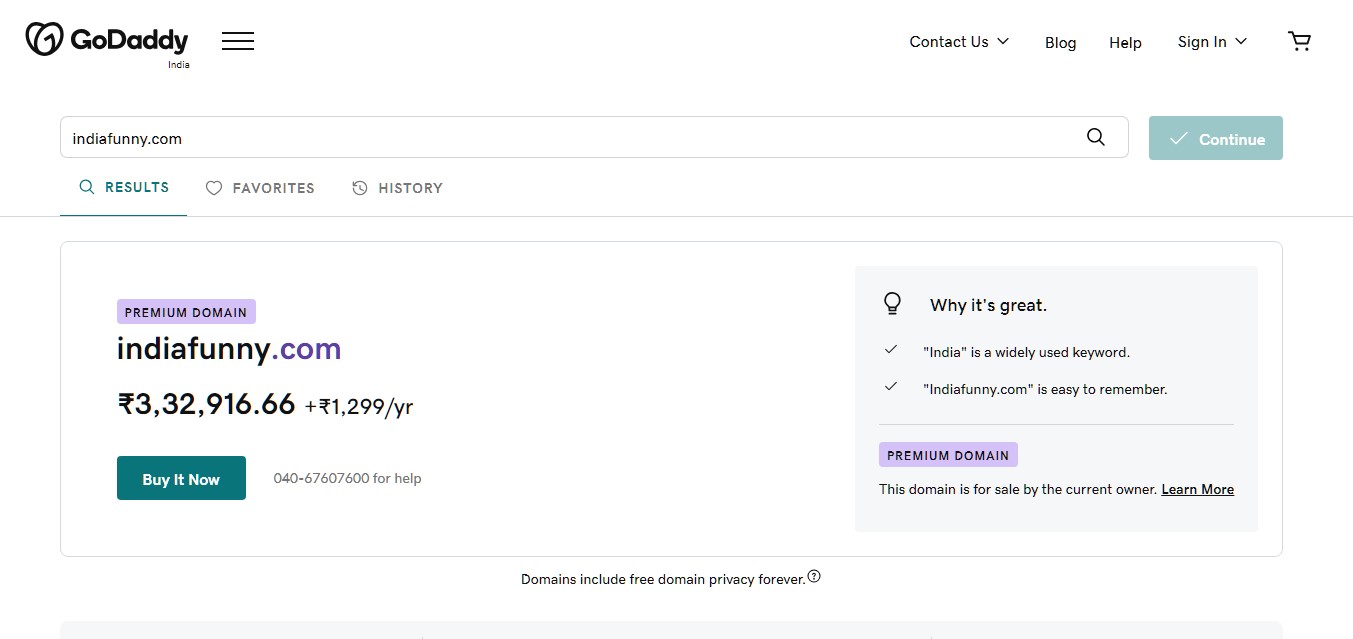This screenshot has height=639, width=1353.
Task: Click the help phone number 040-67607600
Action: 321,478
